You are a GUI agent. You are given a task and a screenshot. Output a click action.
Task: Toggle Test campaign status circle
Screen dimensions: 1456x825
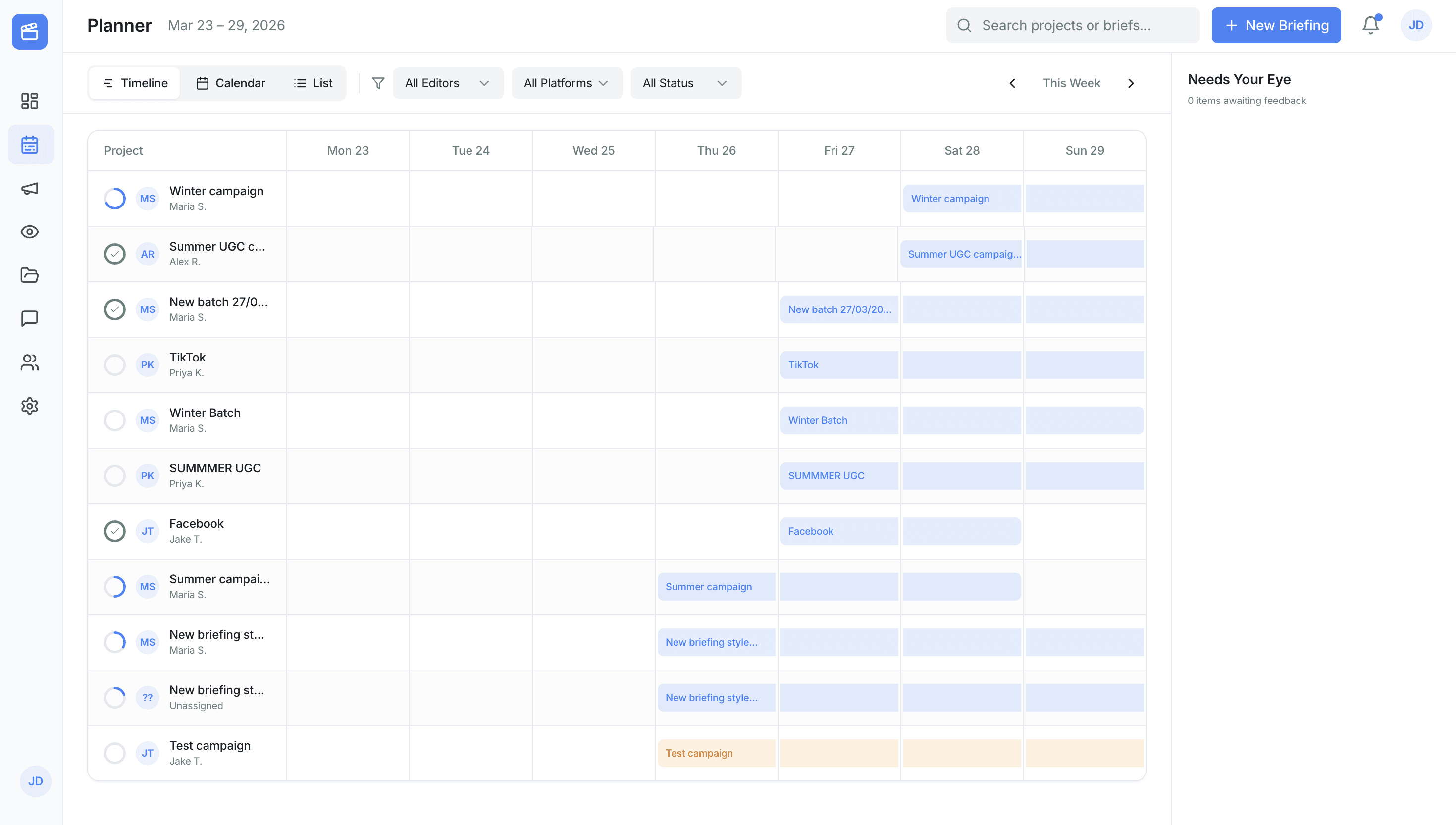(114, 753)
